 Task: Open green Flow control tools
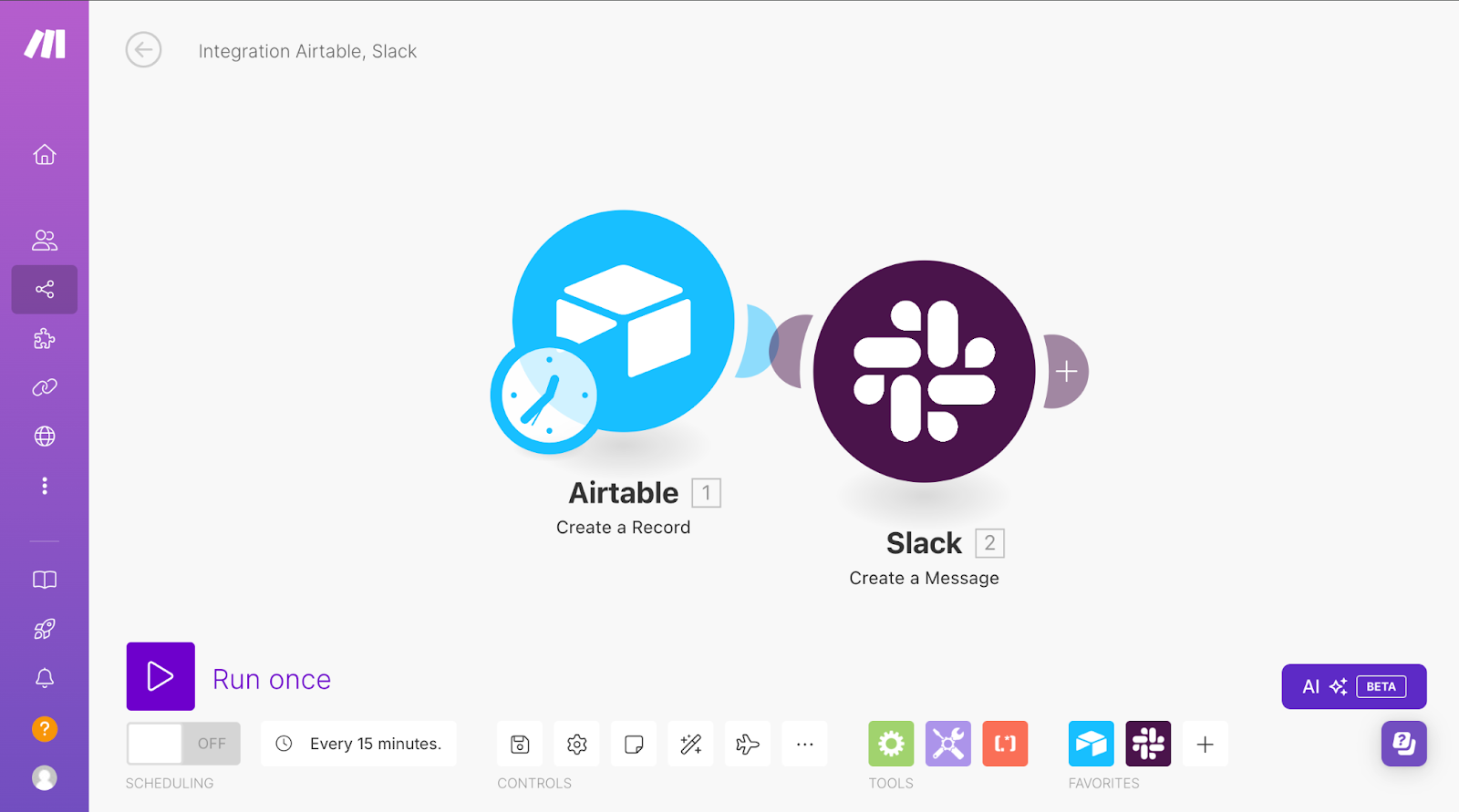[891, 744]
